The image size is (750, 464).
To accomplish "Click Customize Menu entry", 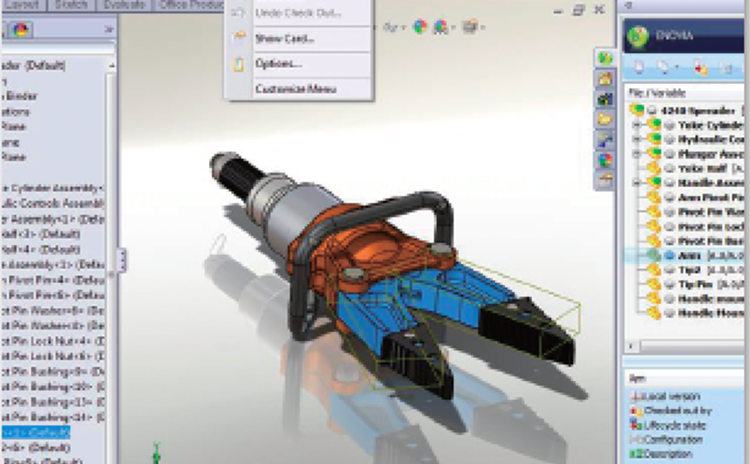I will click(x=296, y=90).
